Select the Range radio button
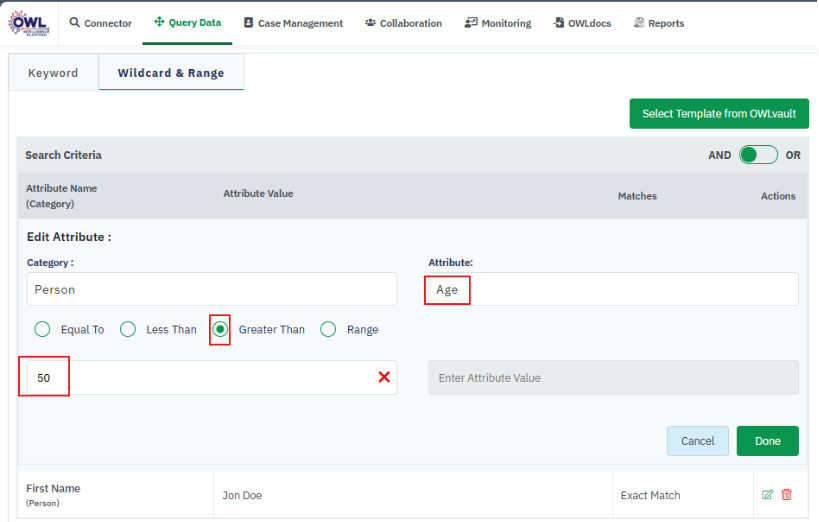 [x=328, y=329]
